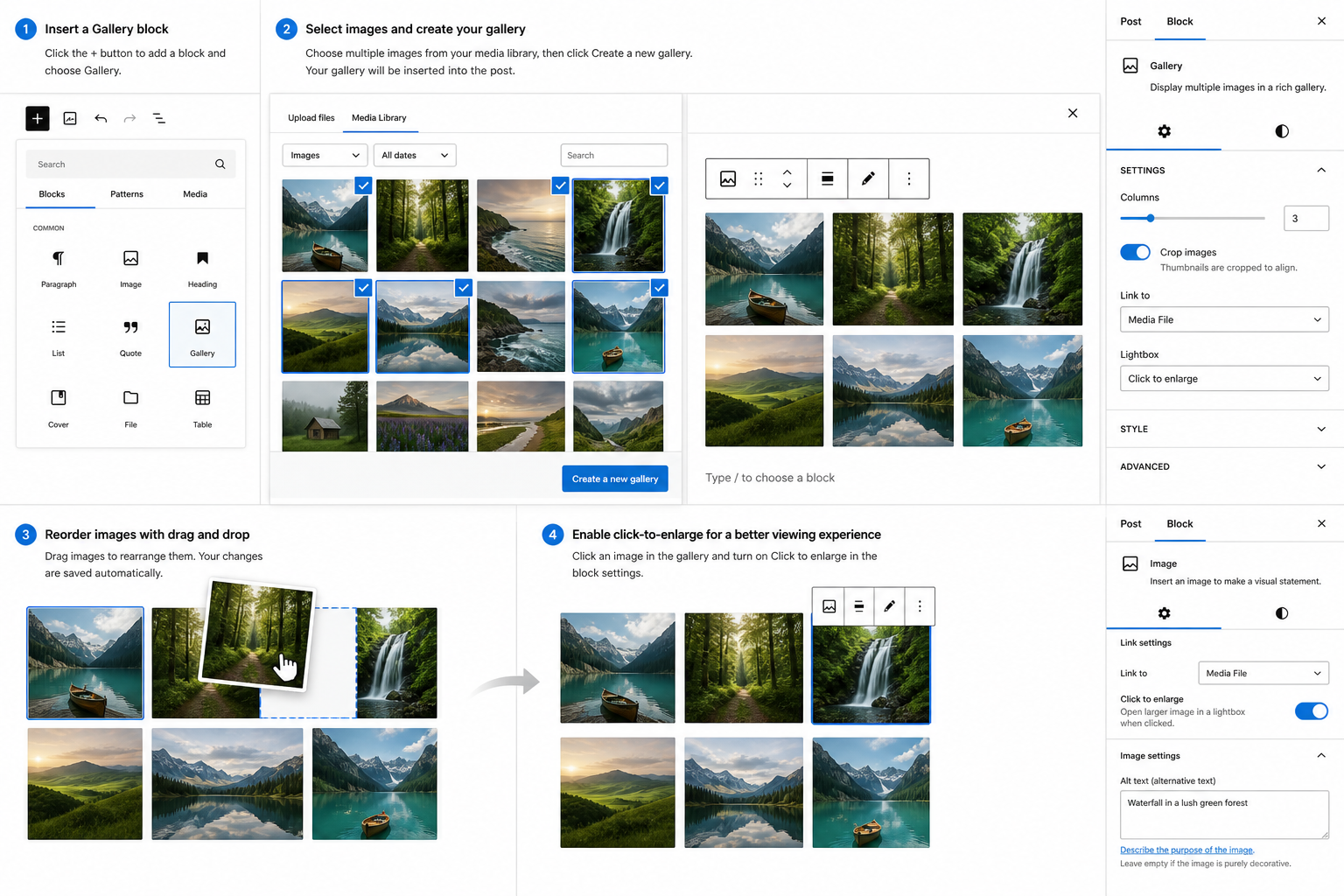The width and height of the screenshot is (1344, 896).
Task: Pick the List block in the inserter
Action: (59, 336)
